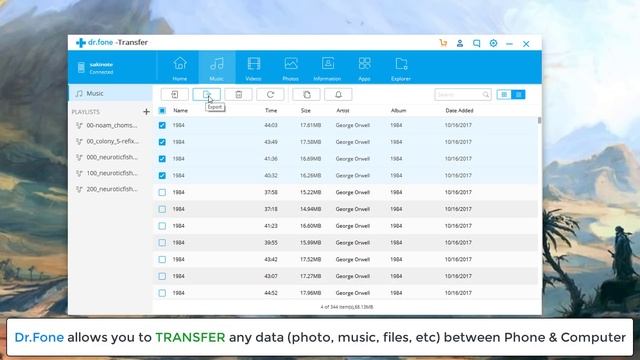Switch to the Videos tab
Viewport: 640px width, 360px height.
pos(253,68)
